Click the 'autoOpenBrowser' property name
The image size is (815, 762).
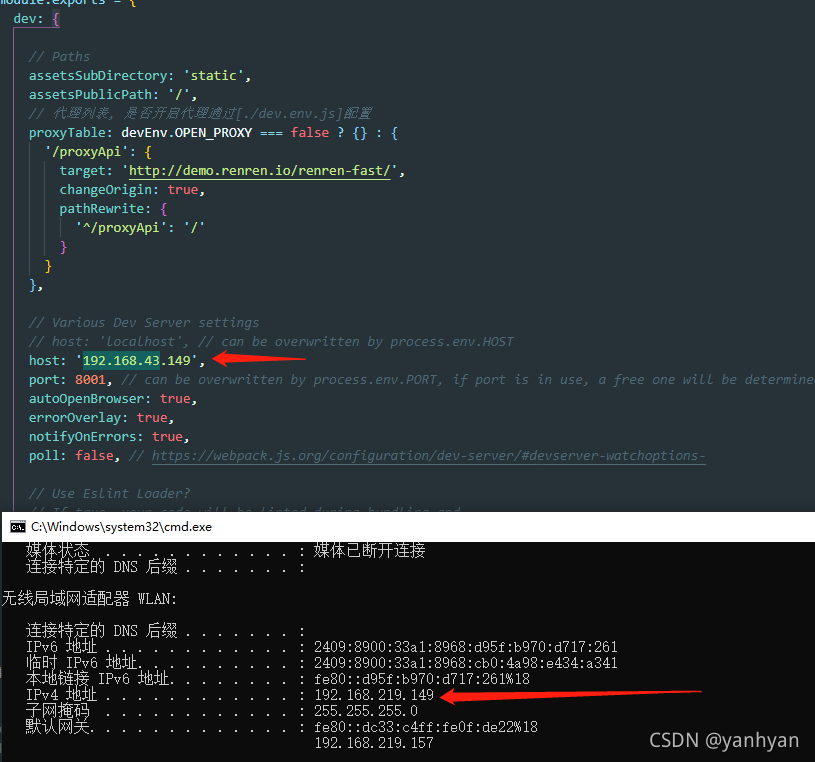[x=86, y=399]
